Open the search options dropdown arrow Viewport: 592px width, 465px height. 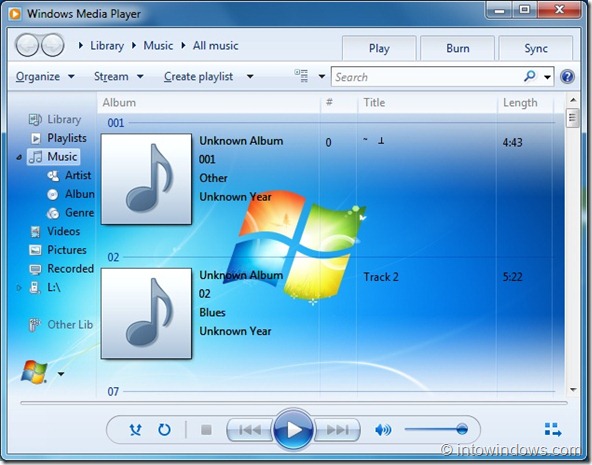pyautogui.click(x=547, y=77)
